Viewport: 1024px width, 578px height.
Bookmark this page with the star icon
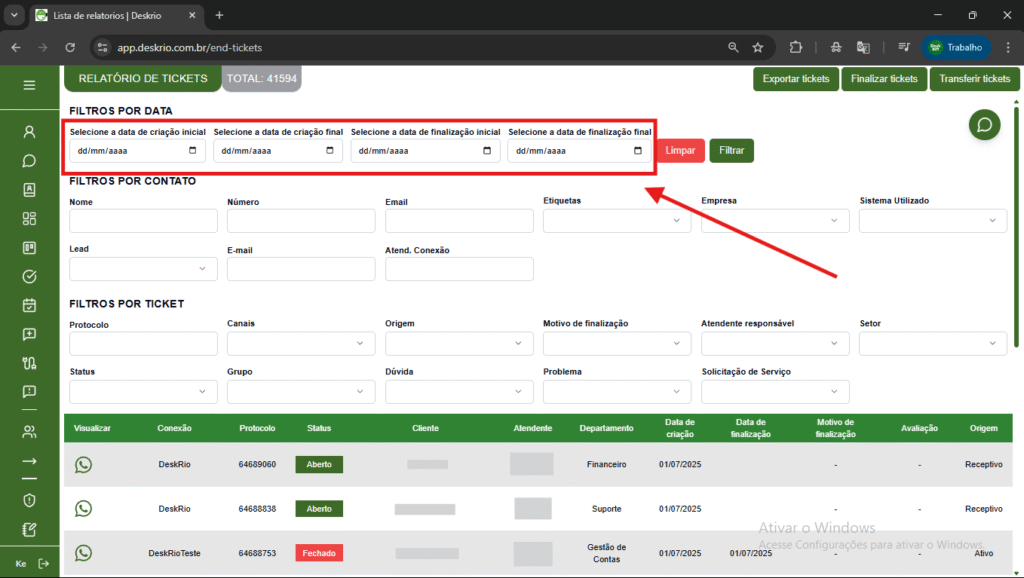(x=758, y=47)
